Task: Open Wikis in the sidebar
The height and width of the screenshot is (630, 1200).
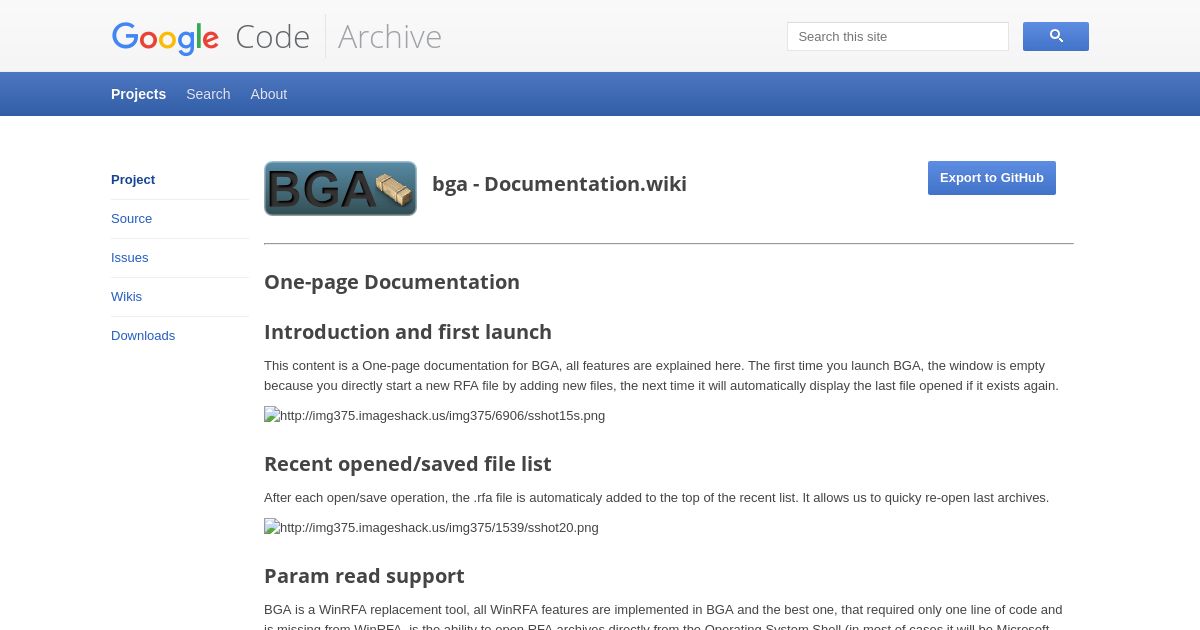Action: click(x=127, y=297)
